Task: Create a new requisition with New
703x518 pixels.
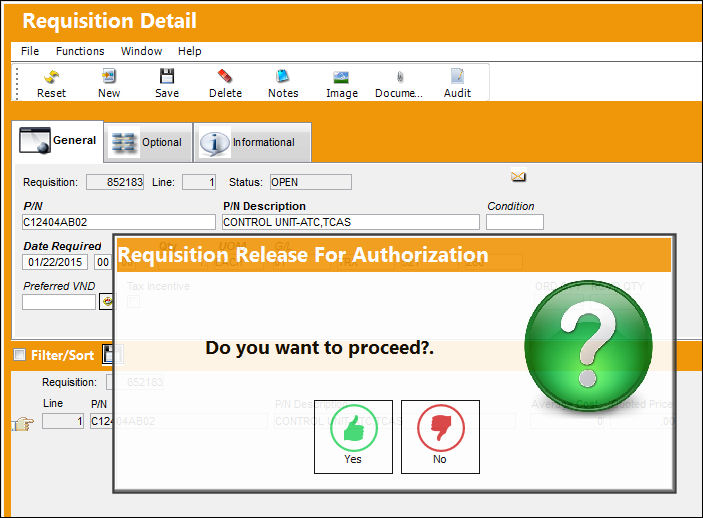Action: (108, 83)
